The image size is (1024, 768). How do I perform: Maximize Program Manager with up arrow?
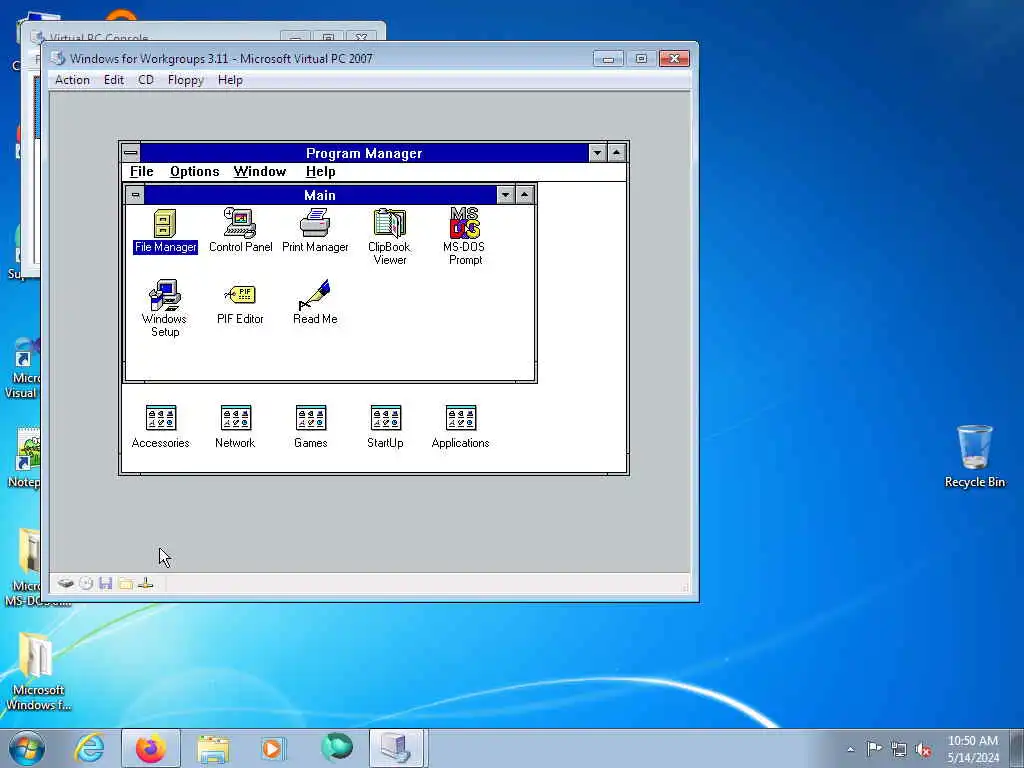click(616, 153)
